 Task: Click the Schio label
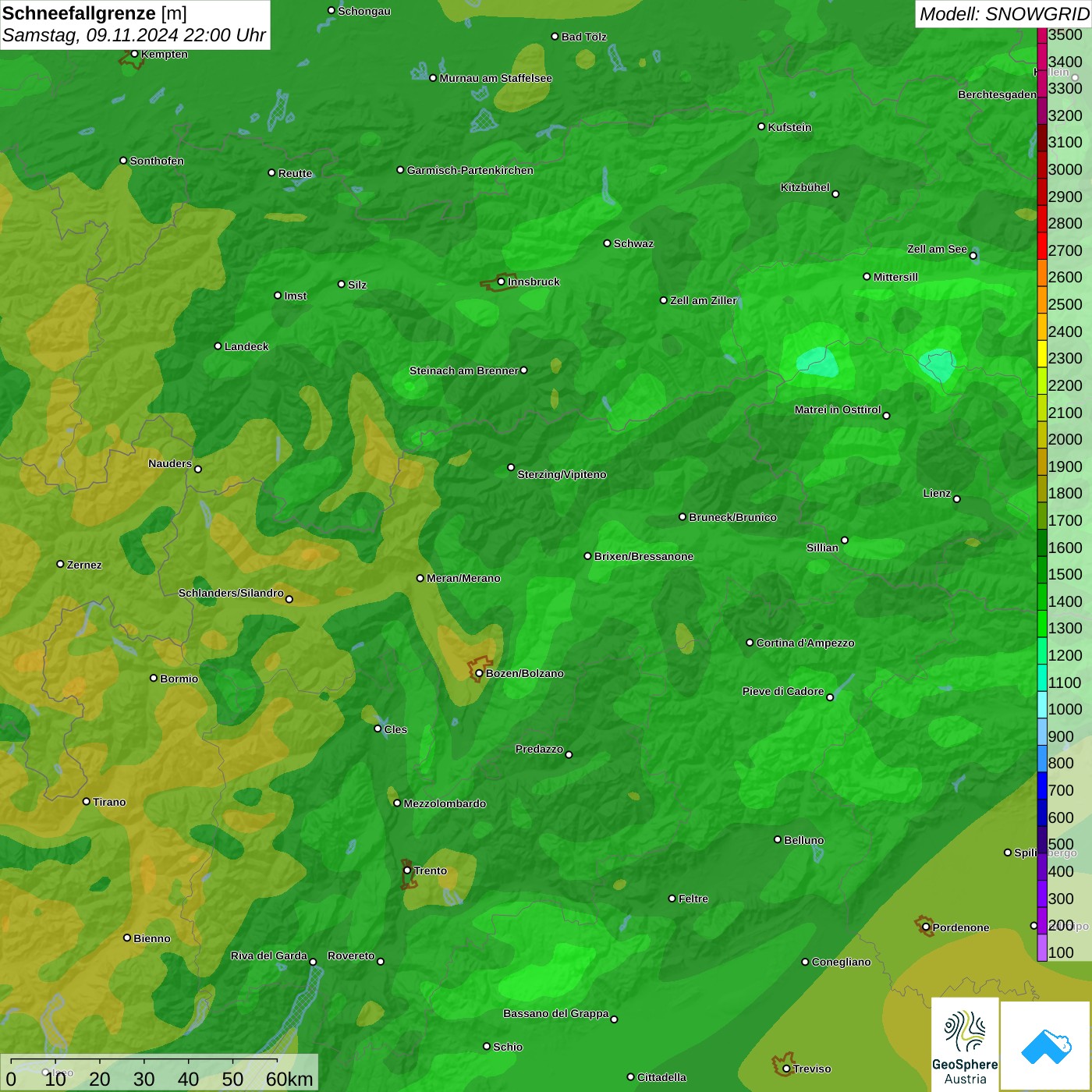tap(508, 1047)
